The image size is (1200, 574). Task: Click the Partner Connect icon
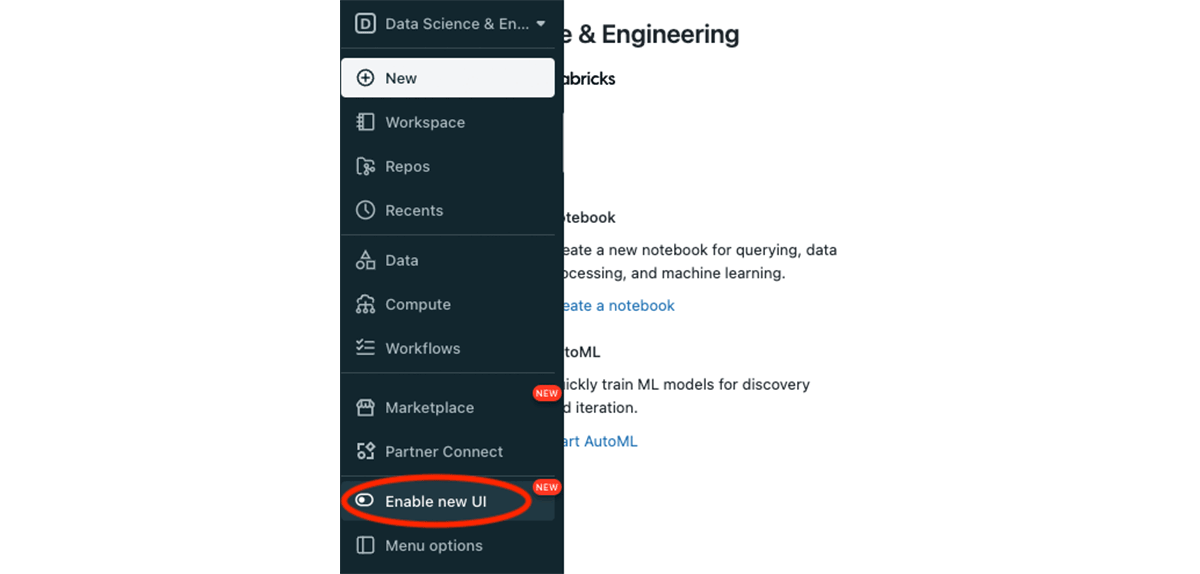pos(366,451)
